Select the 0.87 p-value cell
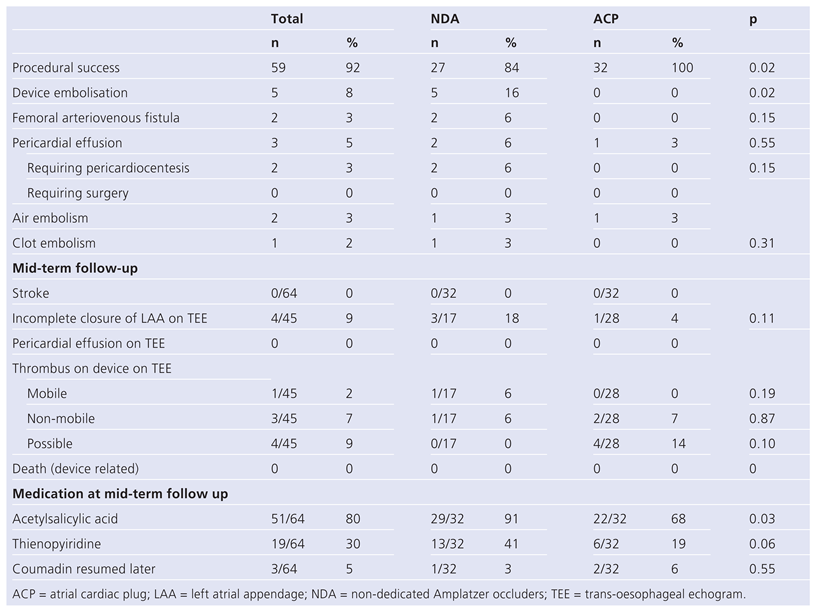This screenshot has width=814, height=608. (x=760, y=418)
